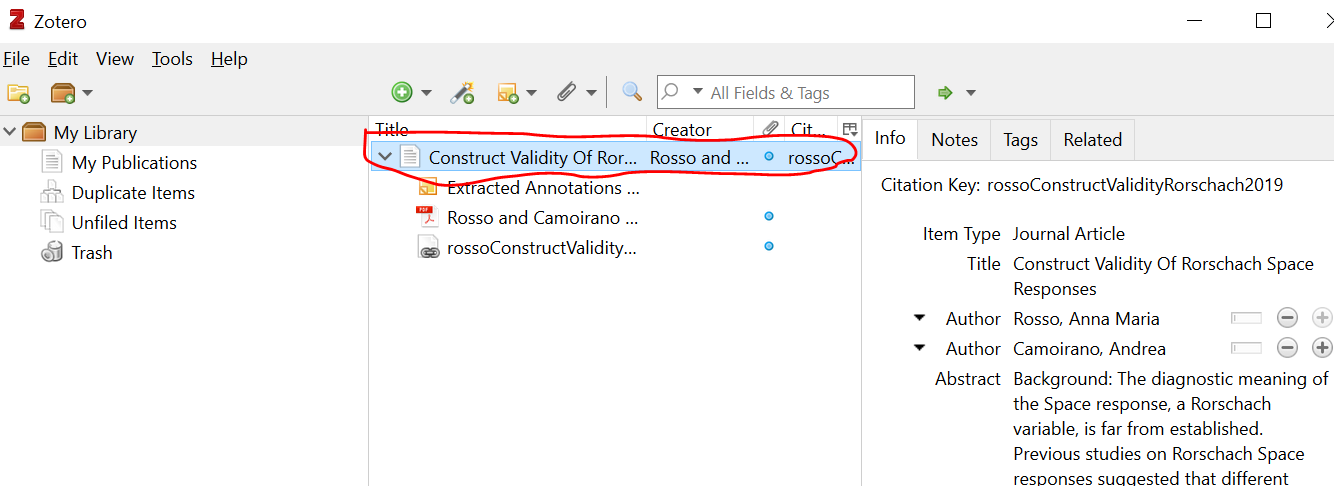
Task: Select My Publications
Action: pyautogui.click(x=134, y=162)
